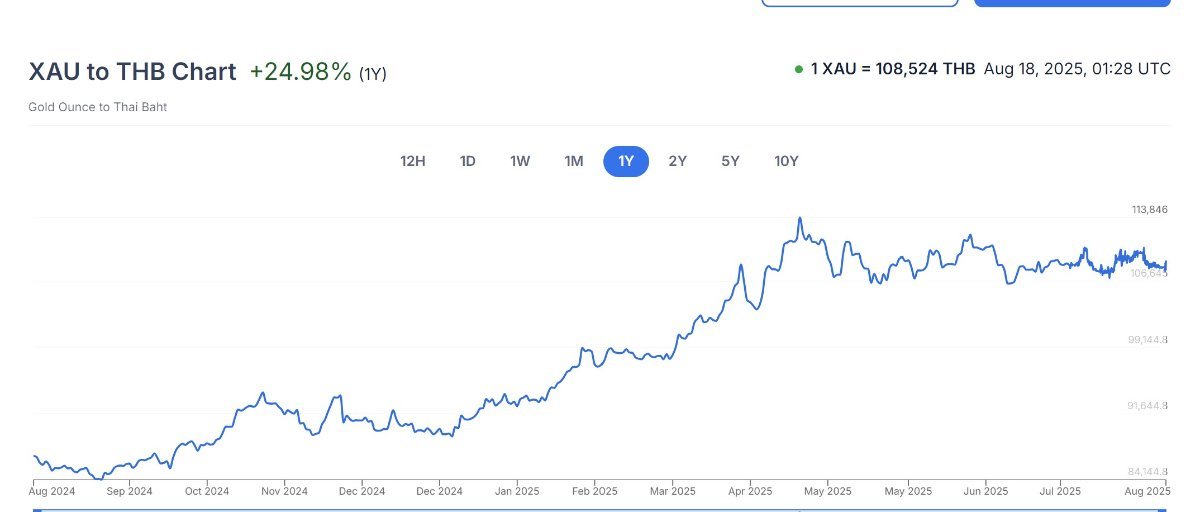
Task: Click the 113,846 y-axis value
Action: point(1149,210)
